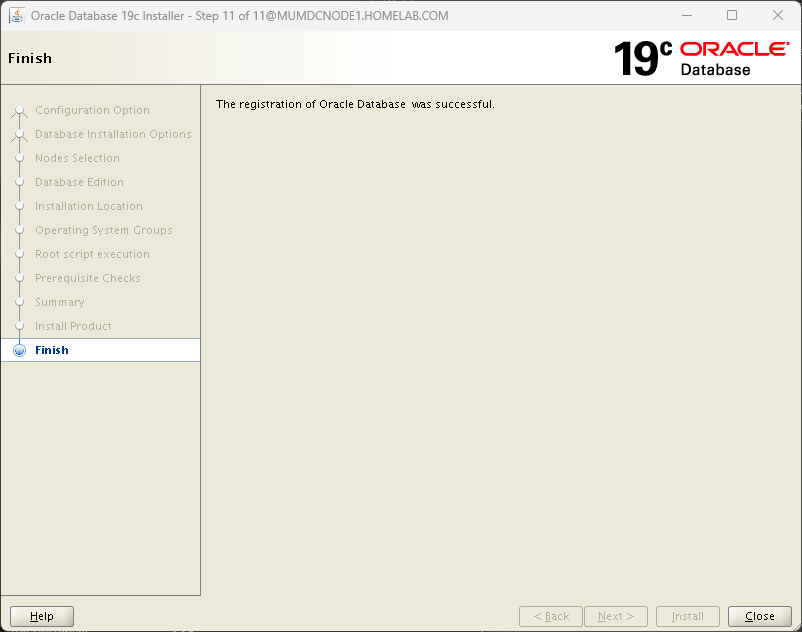Click the Java icon in title bar

(17, 16)
